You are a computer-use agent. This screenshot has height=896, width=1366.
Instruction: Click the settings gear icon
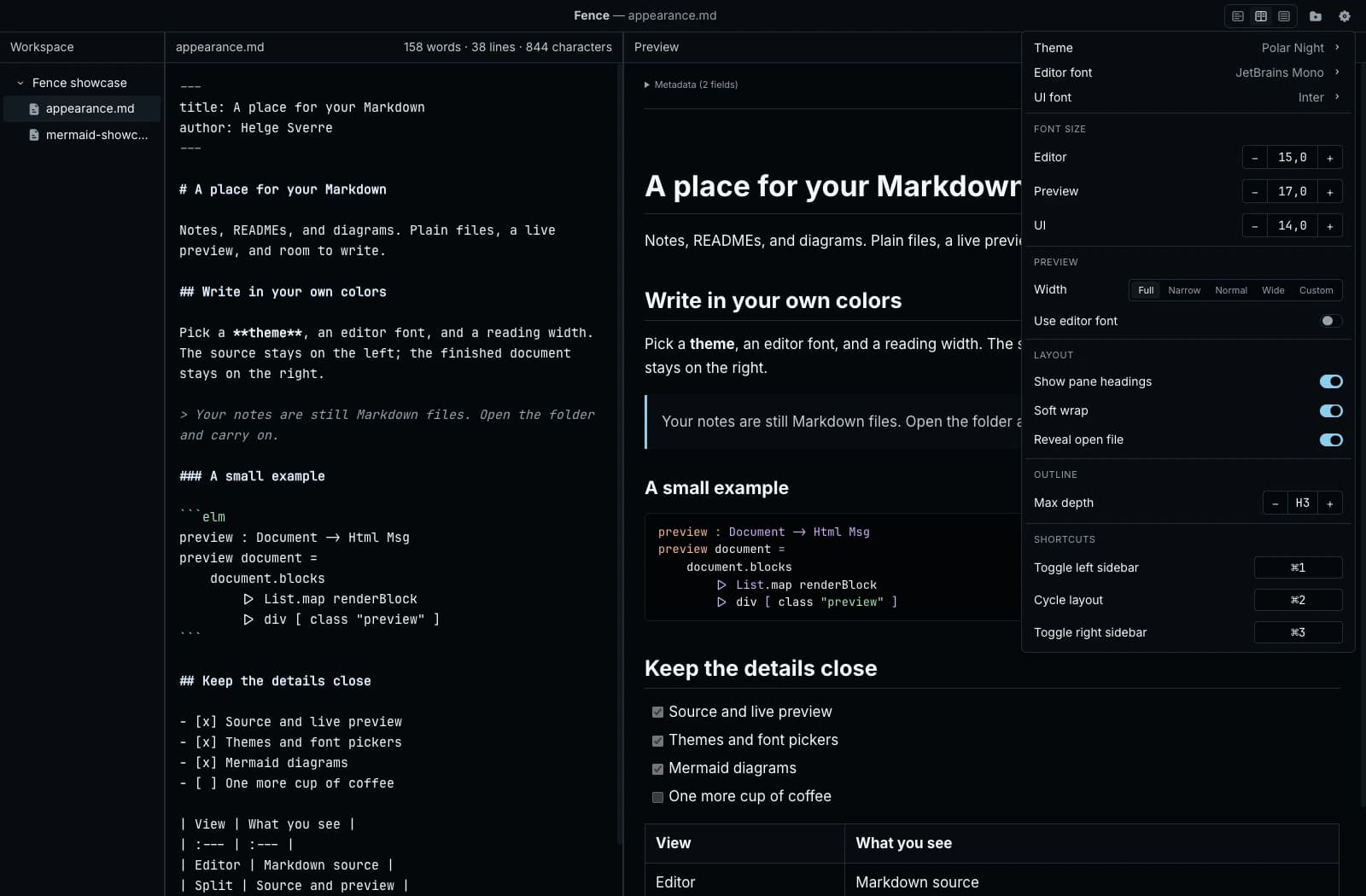1345,16
